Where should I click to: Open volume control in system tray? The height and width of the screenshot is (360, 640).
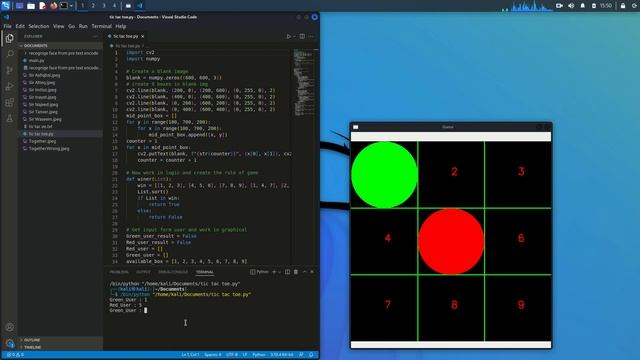(x=571, y=6)
